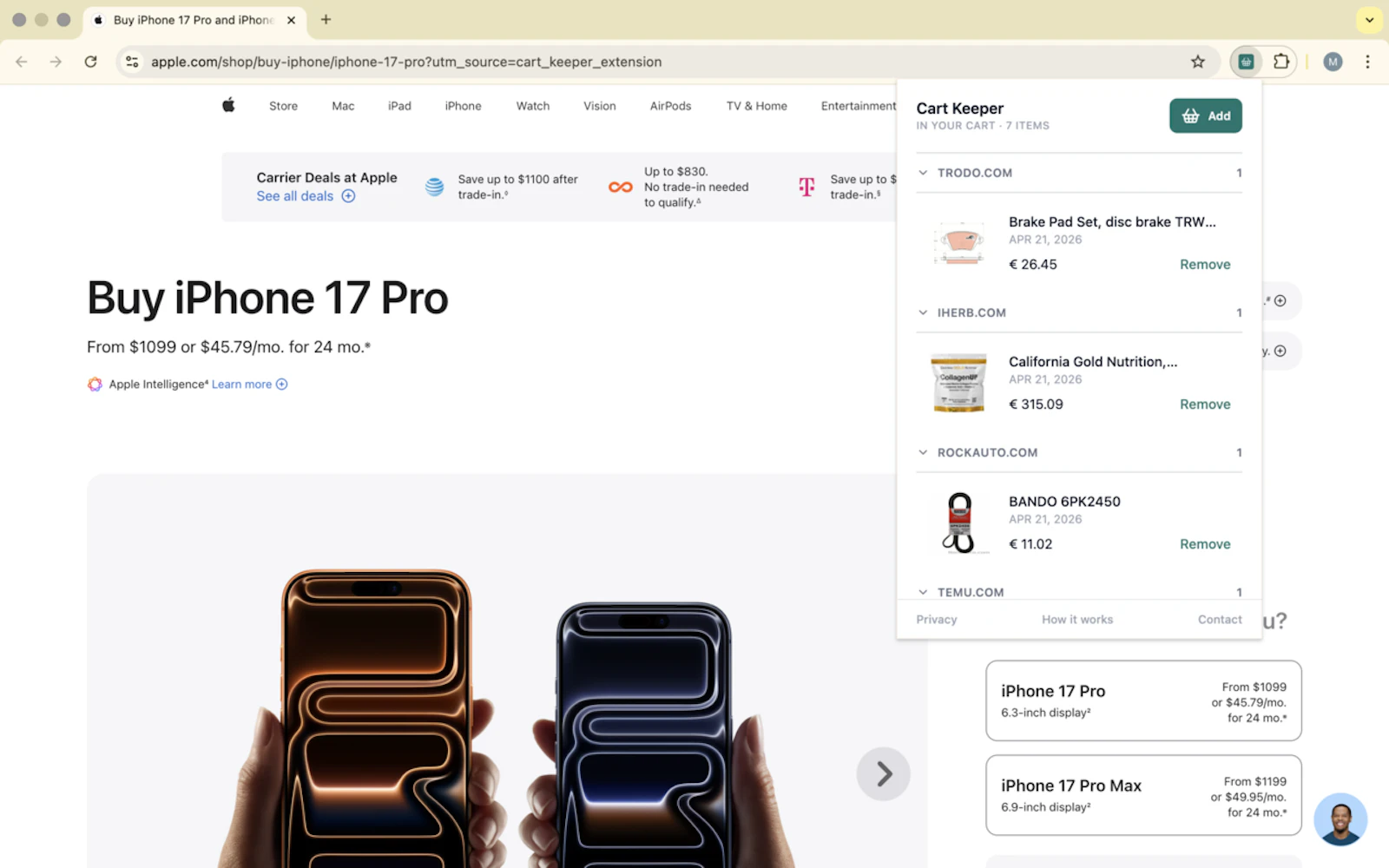Open the Cart Keeper extension icon in toolbar
This screenshot has height=868, width=1389.
(x=1246, y=62)
